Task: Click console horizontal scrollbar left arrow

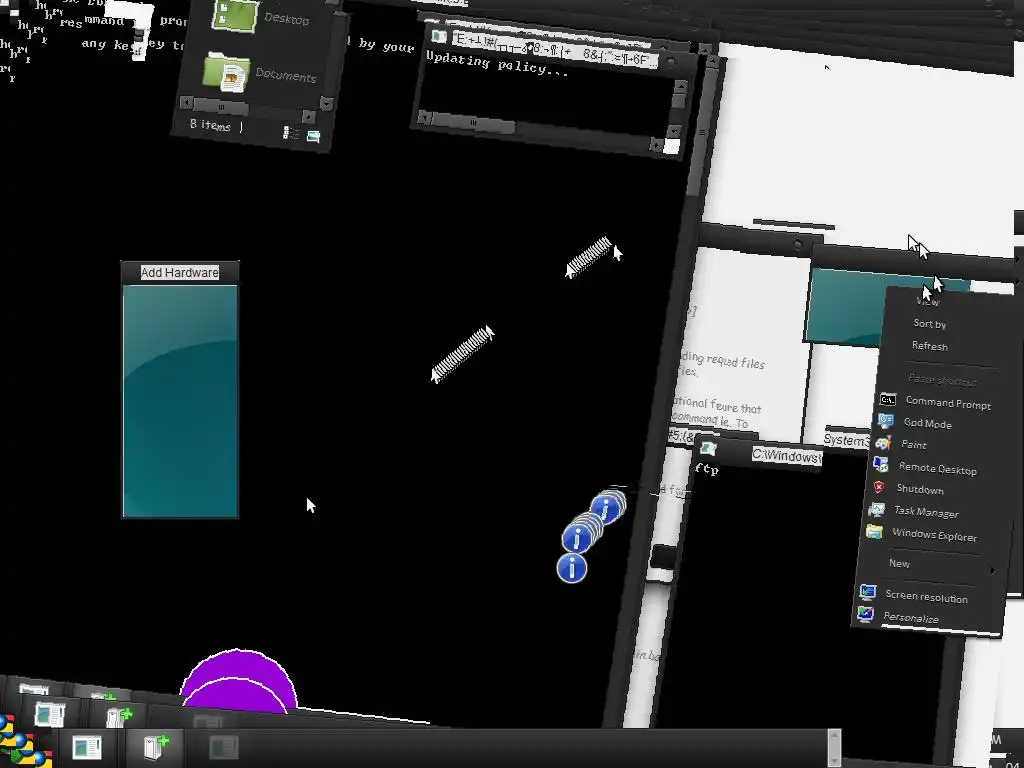Action: point(424,118)
